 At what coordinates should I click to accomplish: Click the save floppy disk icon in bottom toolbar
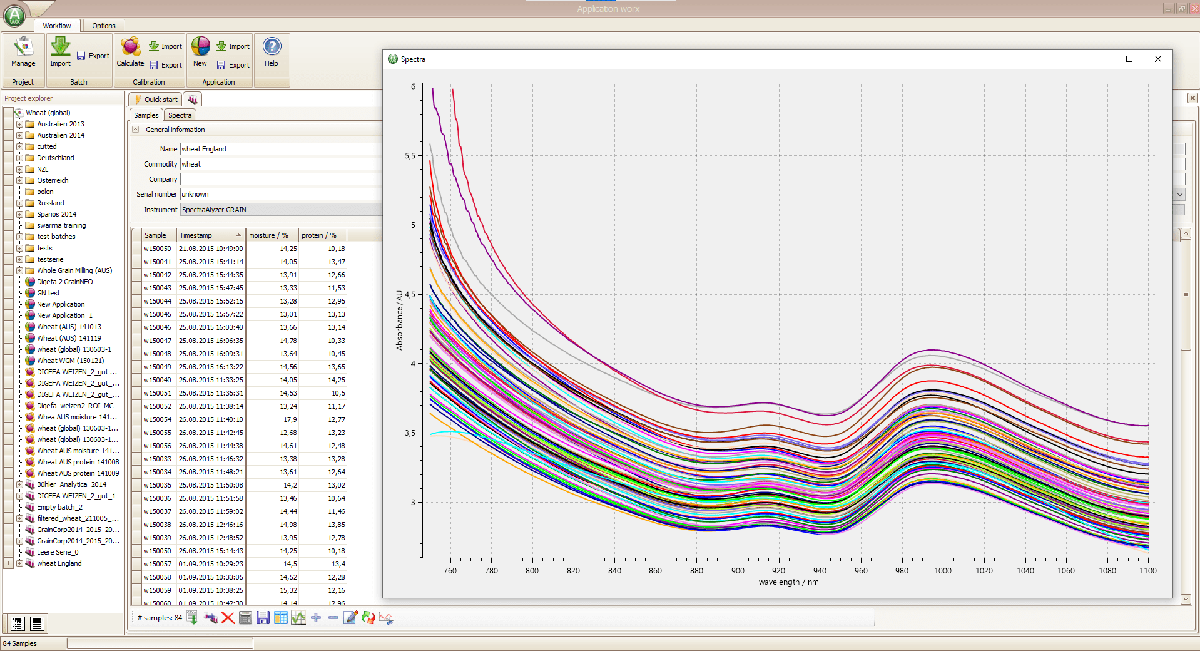263,618
